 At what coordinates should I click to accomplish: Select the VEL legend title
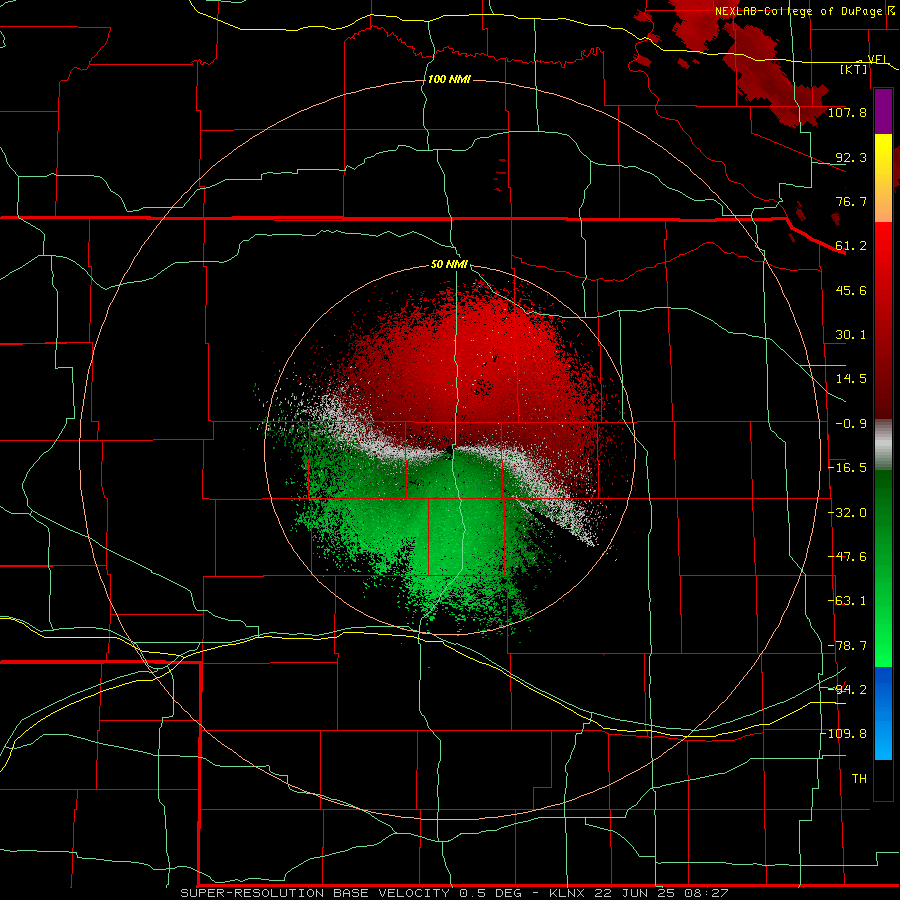tap(878, 59)
